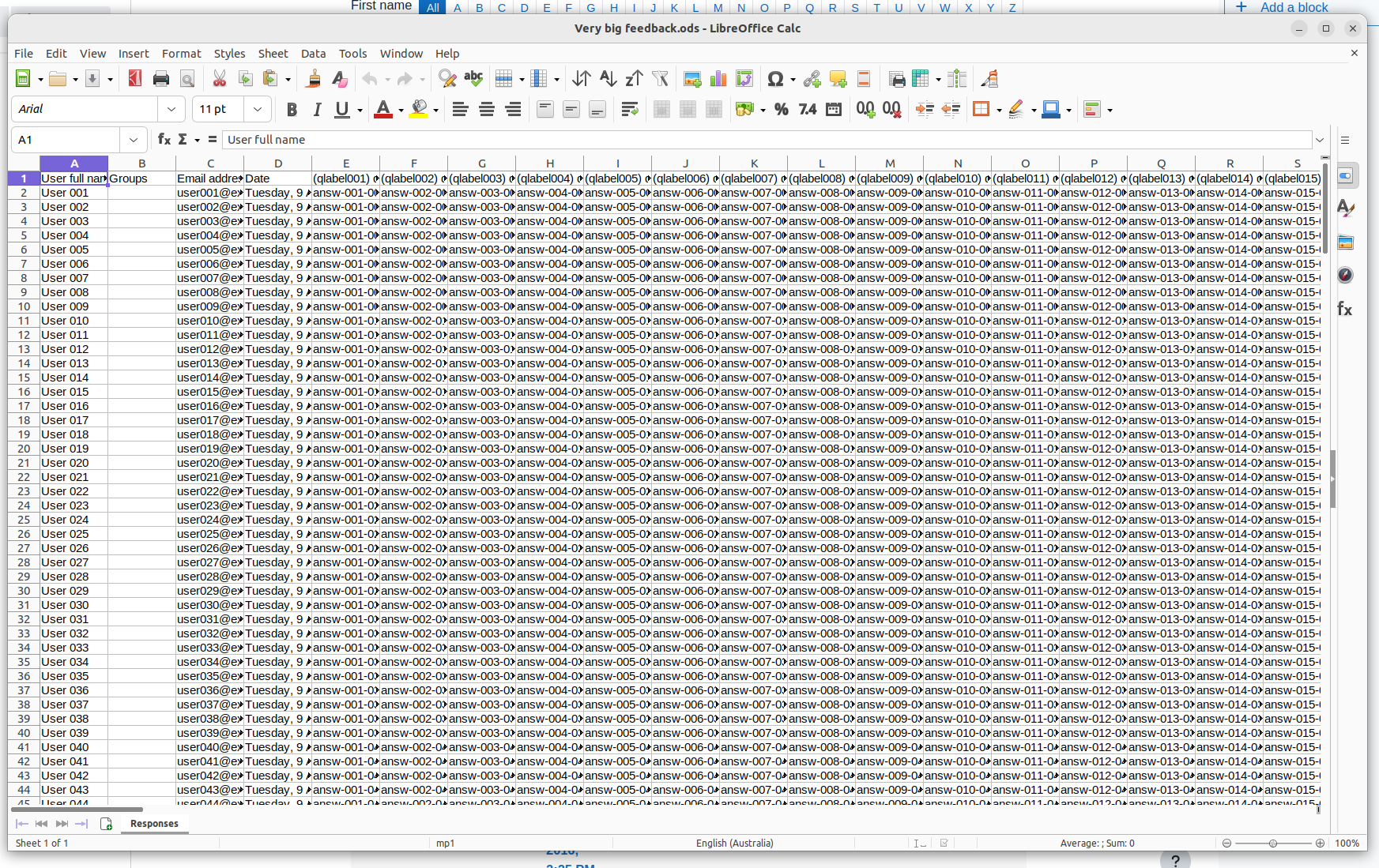Toggle Print Preview mode icon
The width and height of the screenshot is (1379, 868).
(x=187, y=79)
